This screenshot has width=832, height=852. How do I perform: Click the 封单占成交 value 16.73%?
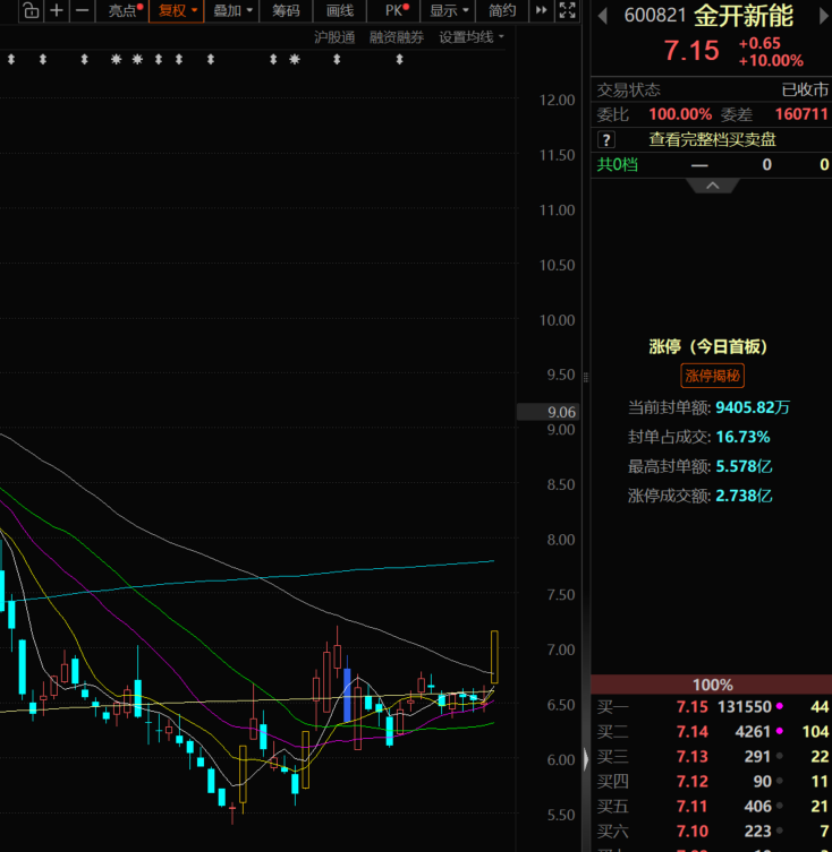[743, 437]
